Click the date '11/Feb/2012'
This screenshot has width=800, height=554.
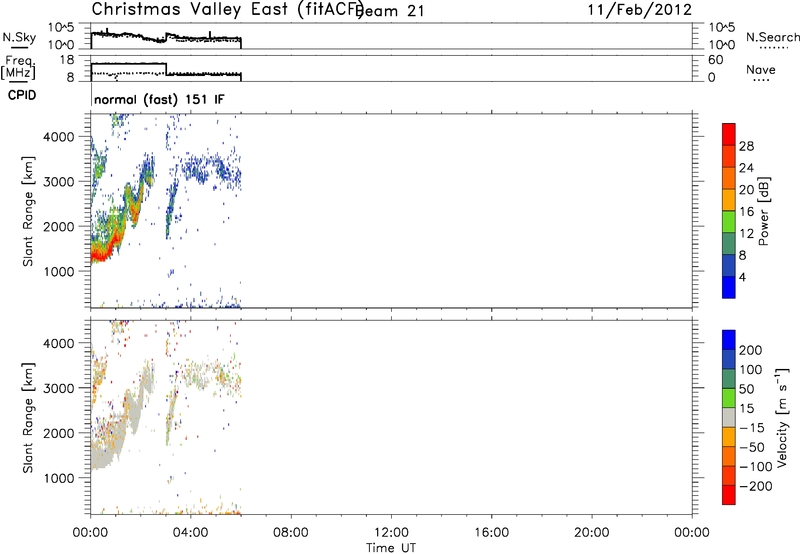point(640,10)
